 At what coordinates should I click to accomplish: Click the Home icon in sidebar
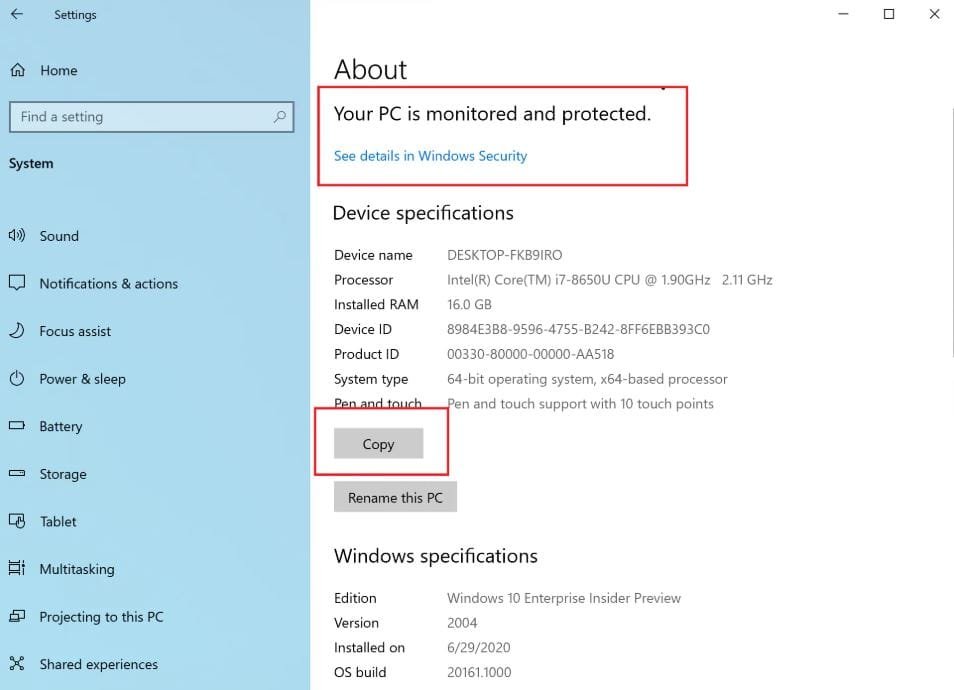point(17,70)
